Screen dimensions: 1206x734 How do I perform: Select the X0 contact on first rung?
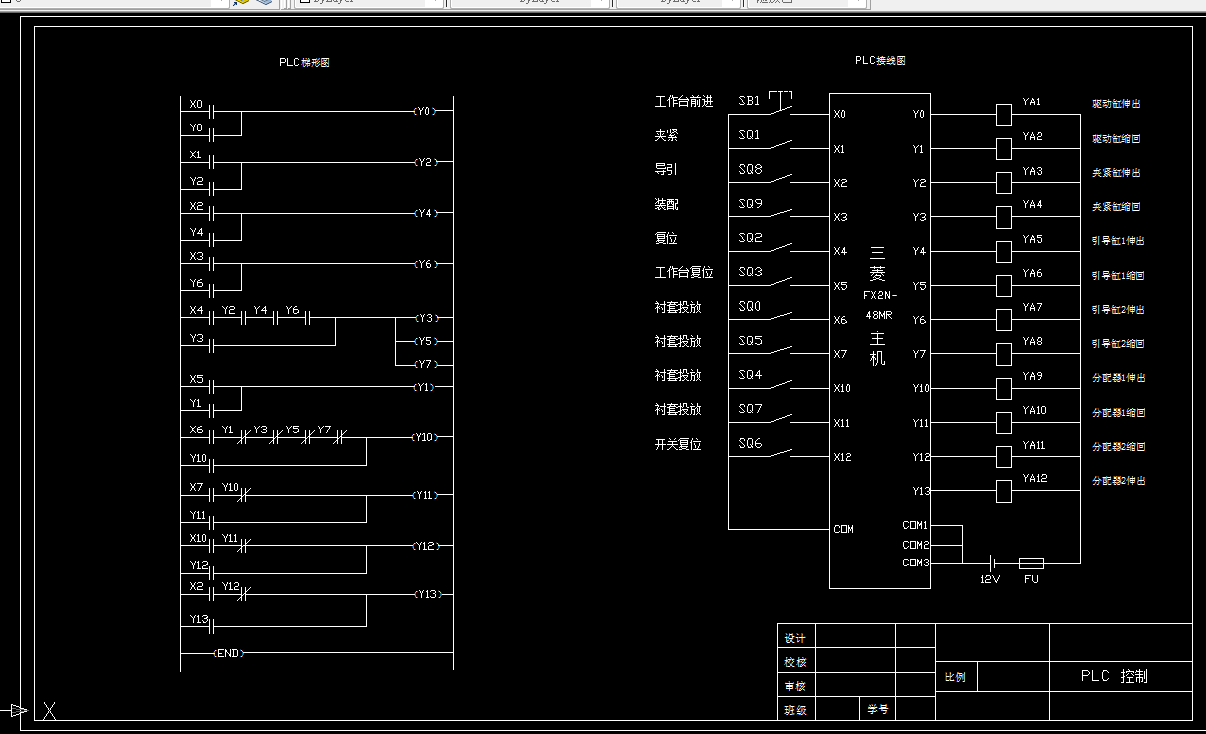(212, 111)
